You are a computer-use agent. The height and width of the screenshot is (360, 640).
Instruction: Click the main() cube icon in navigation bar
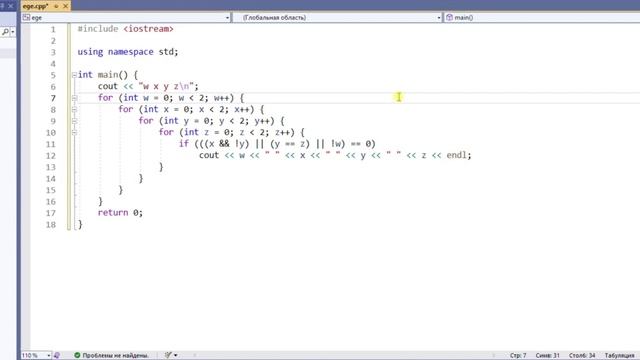click(449, 18)
